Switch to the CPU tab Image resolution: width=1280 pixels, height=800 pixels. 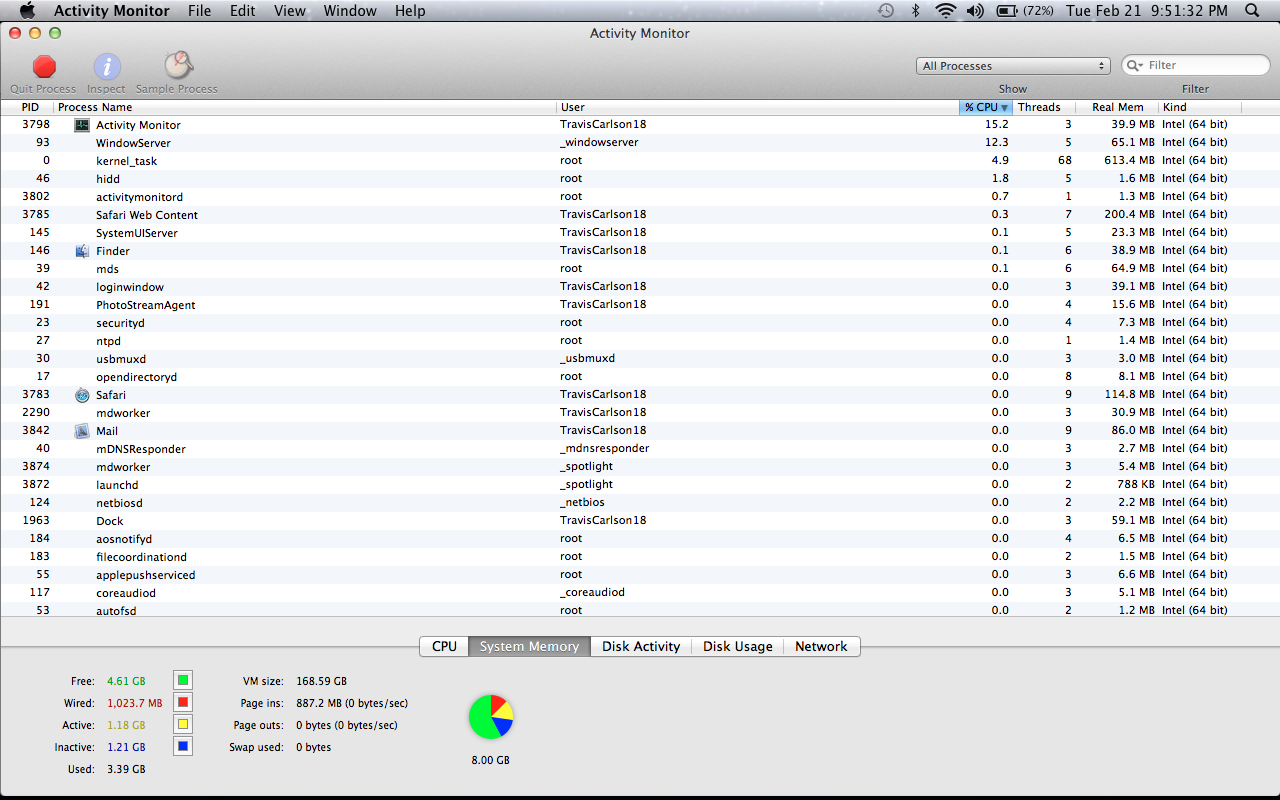click(x=445, y=647)
